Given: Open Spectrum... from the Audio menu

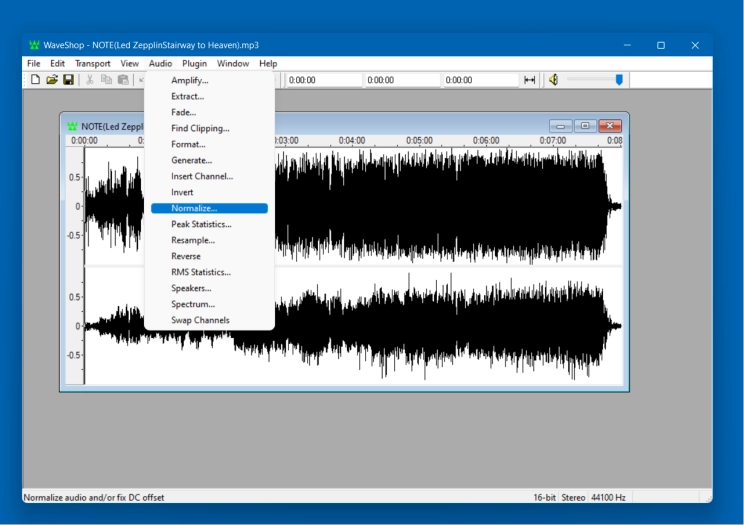Looking at the screenshot, I should pyautogui.click(x=209, y=304).
